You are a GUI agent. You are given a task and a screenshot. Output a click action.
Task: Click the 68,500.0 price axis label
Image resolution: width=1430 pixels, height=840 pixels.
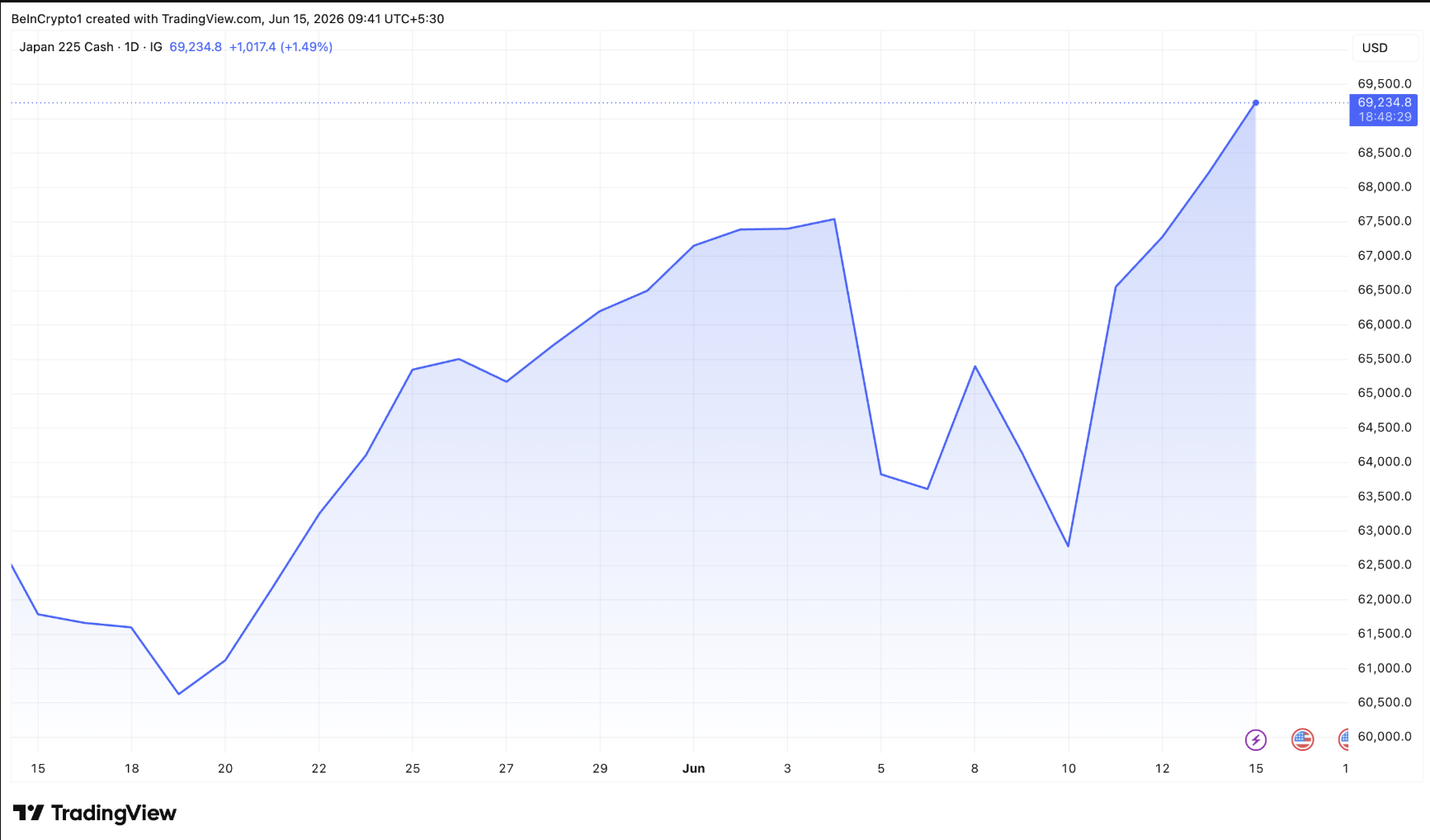pyautogui.click(x=1385, y=153)
